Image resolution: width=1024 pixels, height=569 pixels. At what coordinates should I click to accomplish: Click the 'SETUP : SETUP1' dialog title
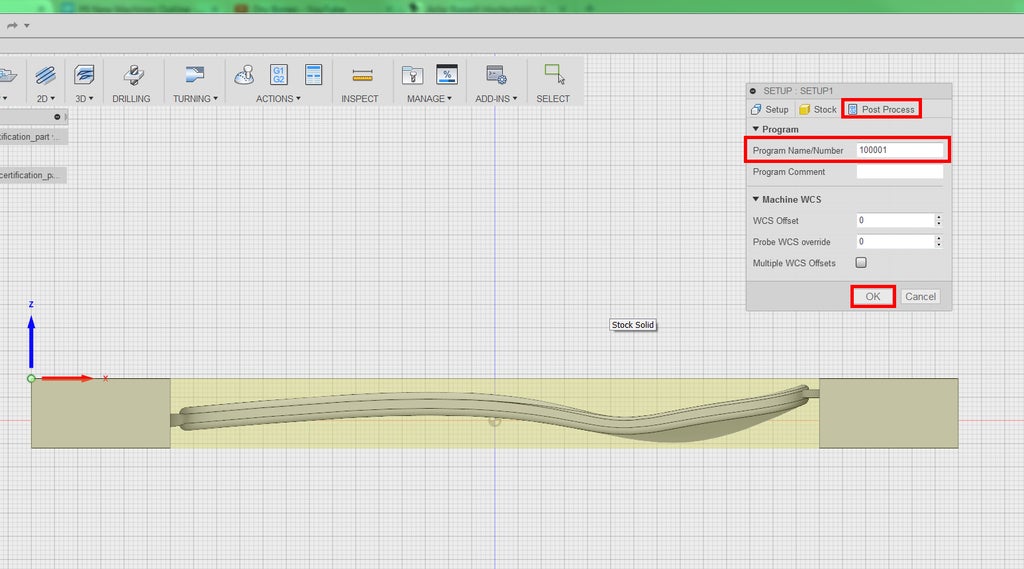tap(798, 91)
